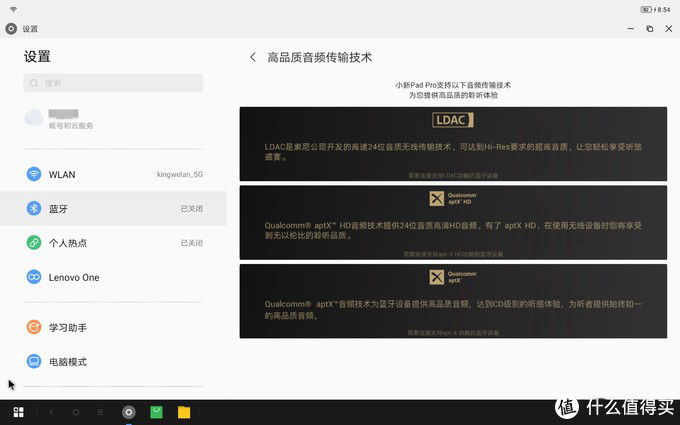Screen dimensions: 680x425
Task: Click the Lenovo One icon in the sidebar
Action: pos(34,277)
